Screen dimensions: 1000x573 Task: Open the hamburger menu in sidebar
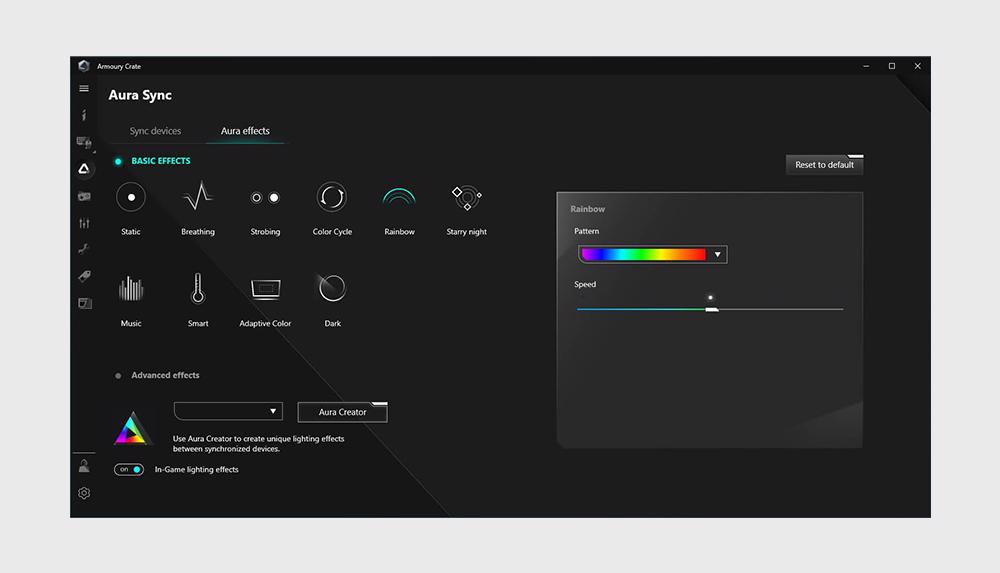(x=84, y=89)
